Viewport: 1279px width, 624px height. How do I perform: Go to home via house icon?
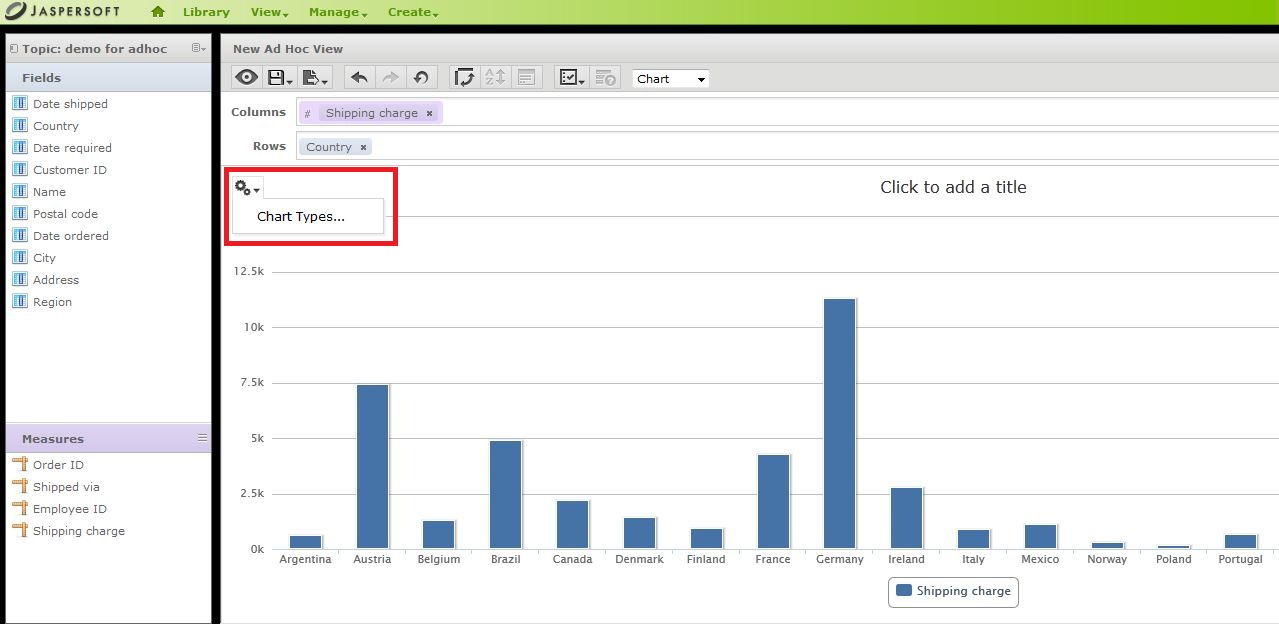pyautogui.click(x=158, y=12)
